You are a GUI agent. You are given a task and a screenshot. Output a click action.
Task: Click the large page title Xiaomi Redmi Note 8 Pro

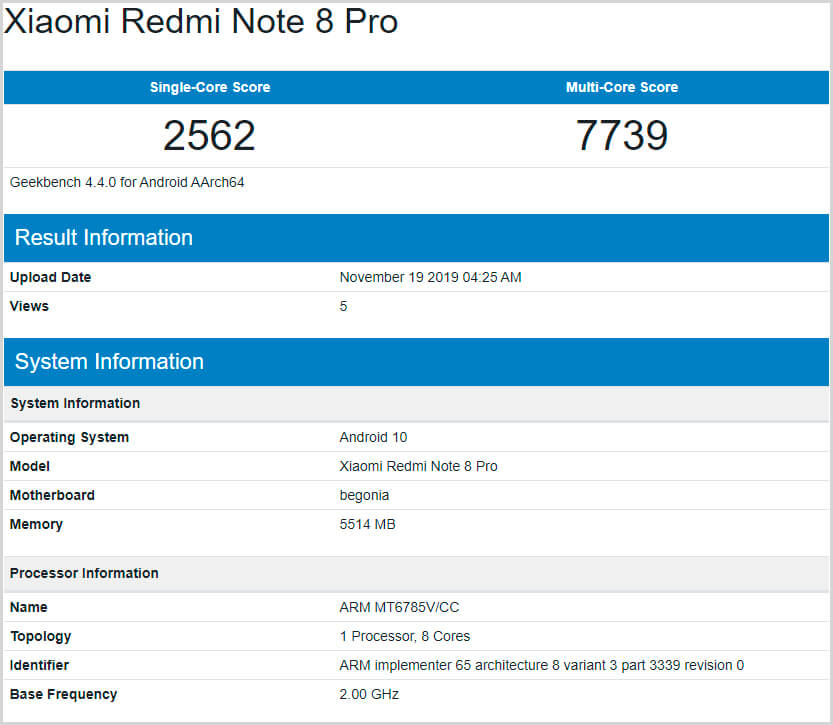(x=201, y=21)
